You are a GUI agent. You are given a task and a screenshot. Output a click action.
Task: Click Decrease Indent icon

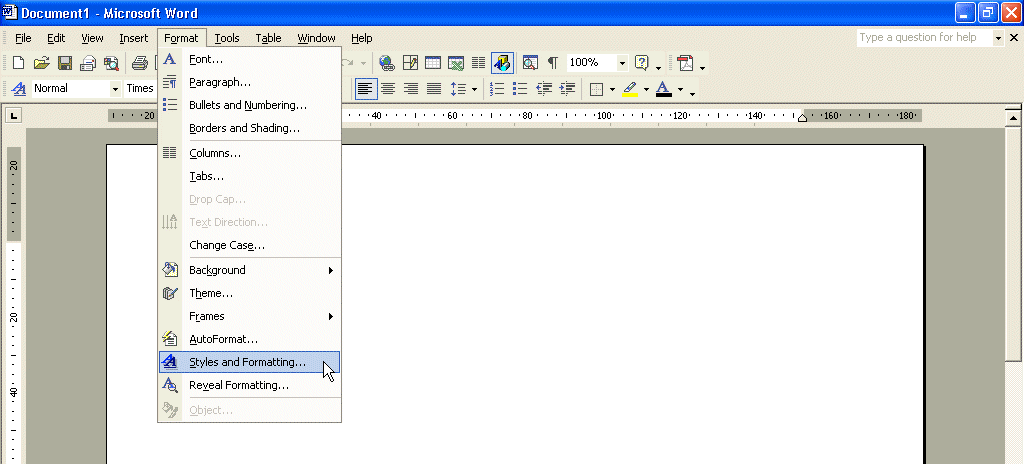pyautogui.click(x=544, y=88)
